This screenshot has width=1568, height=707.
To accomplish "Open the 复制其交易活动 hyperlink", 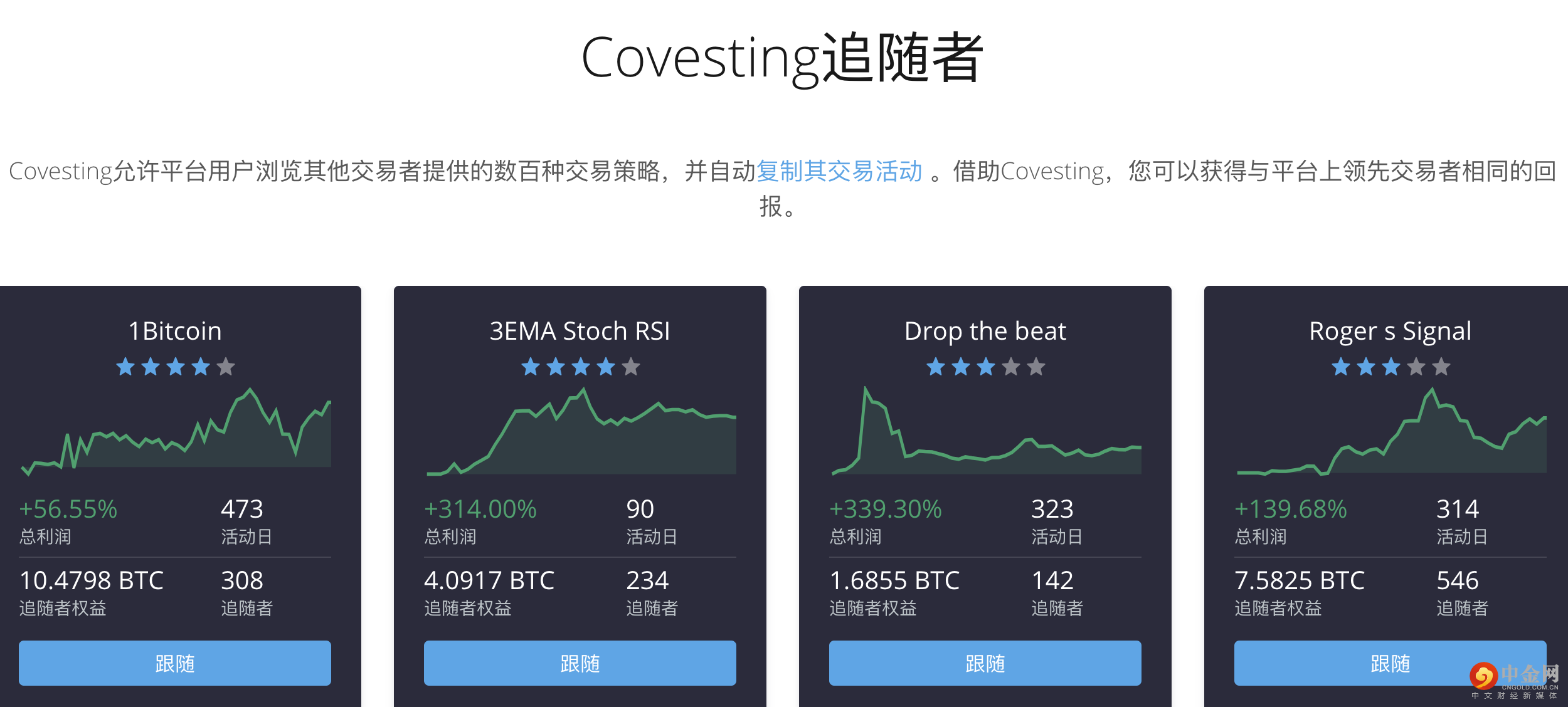I will click(839, 171).
